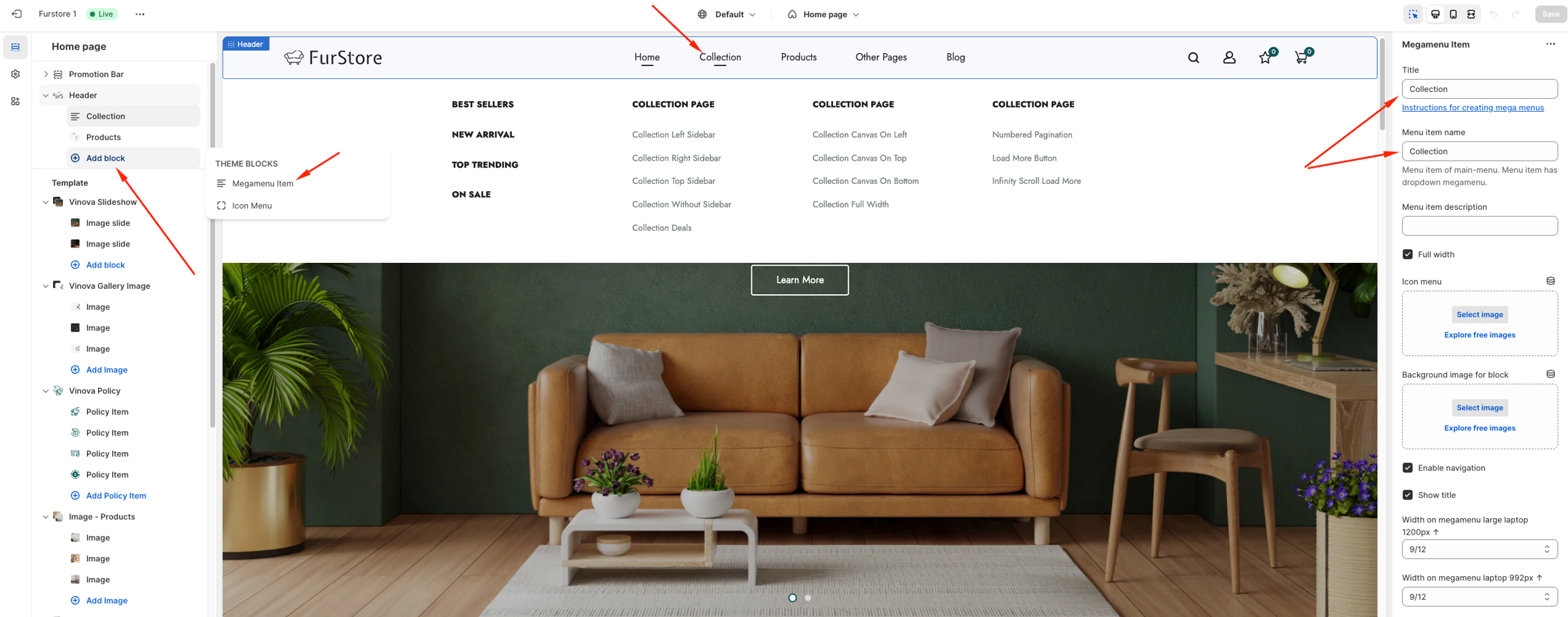The height and width of the screenshot is (617, 1568).
Task: Click the search magnifier icon in store header
Action: coord(1193,58)
